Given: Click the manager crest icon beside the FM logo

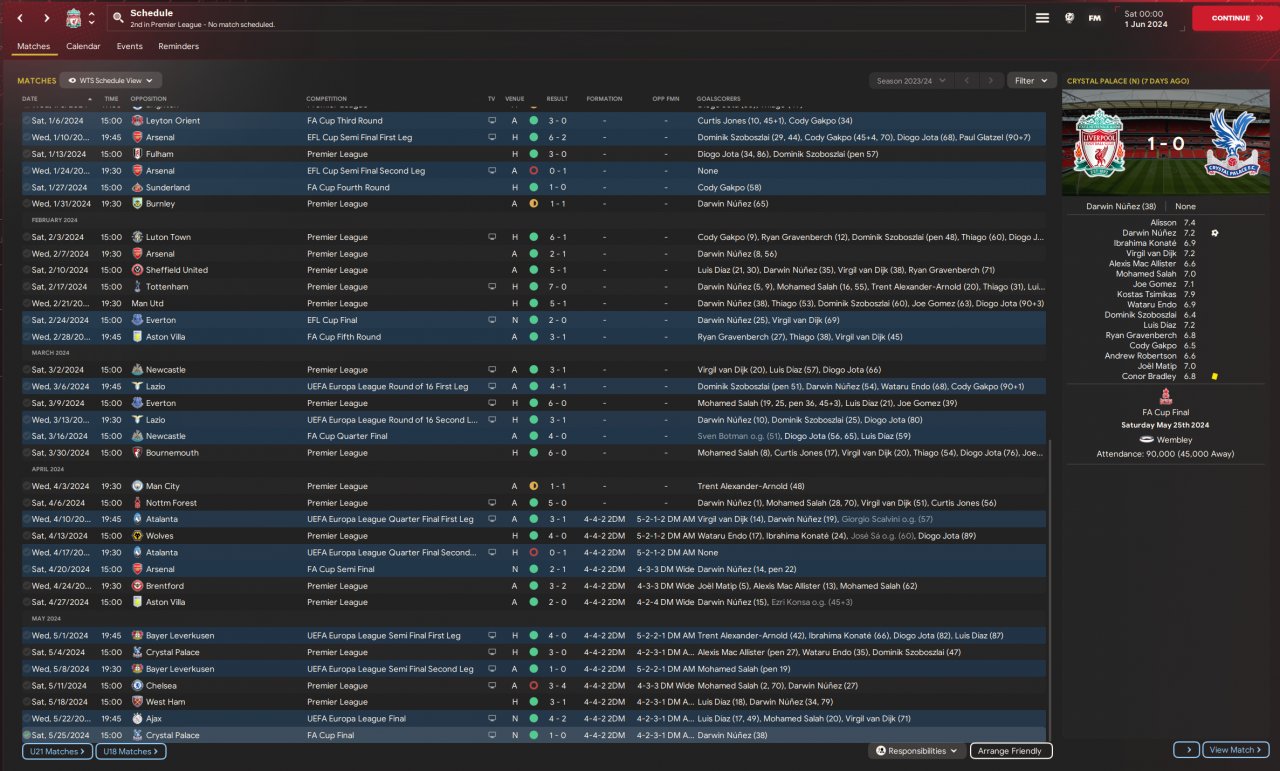Looking at the screenshot, I should (x=1069, y=18).
